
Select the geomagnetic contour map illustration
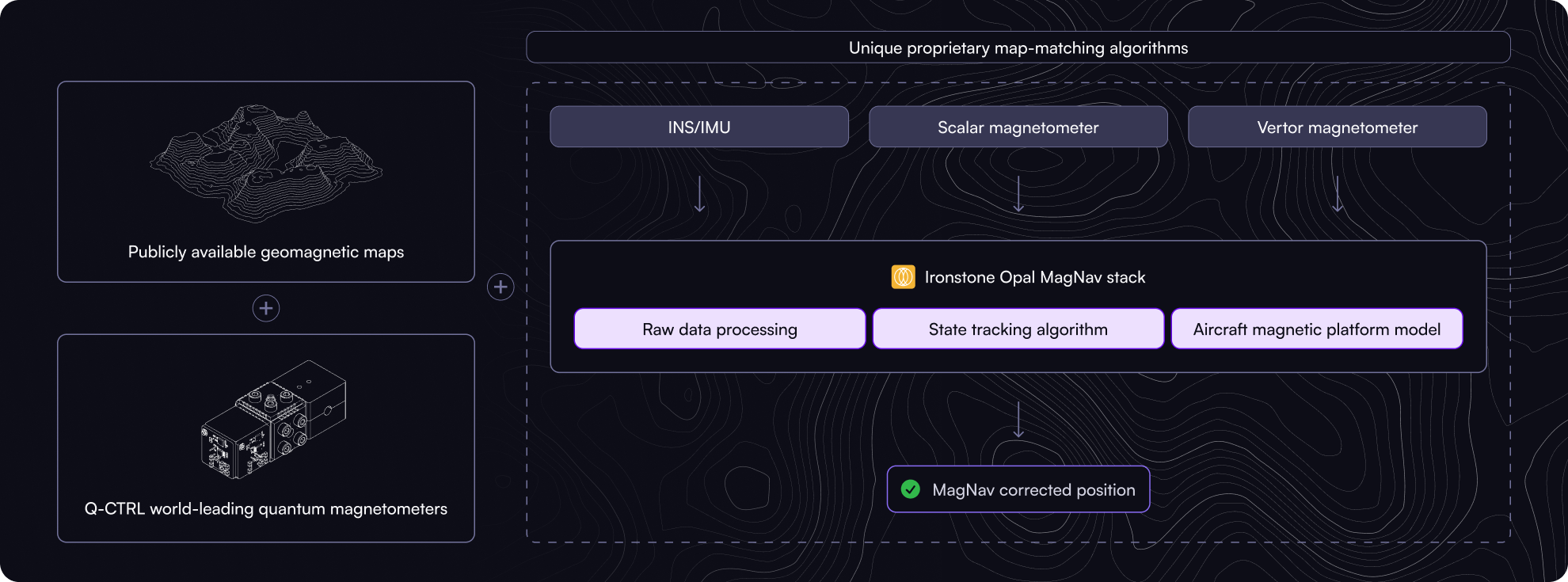point(266,163)
